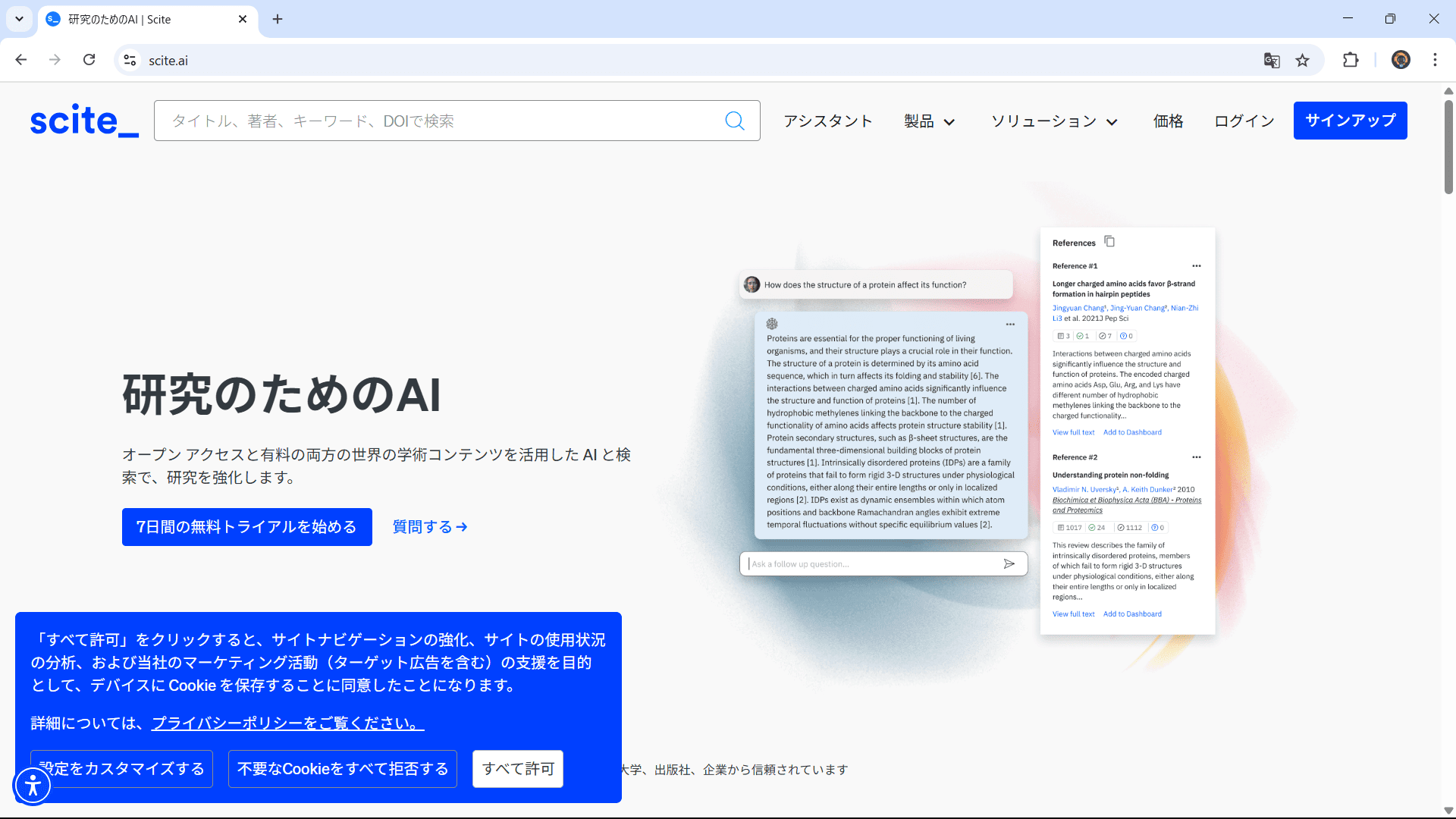1456x819 pixels.
Task: Open the Biochimica et Biophysica Acta journal link
Action: tap(1126, 505)
